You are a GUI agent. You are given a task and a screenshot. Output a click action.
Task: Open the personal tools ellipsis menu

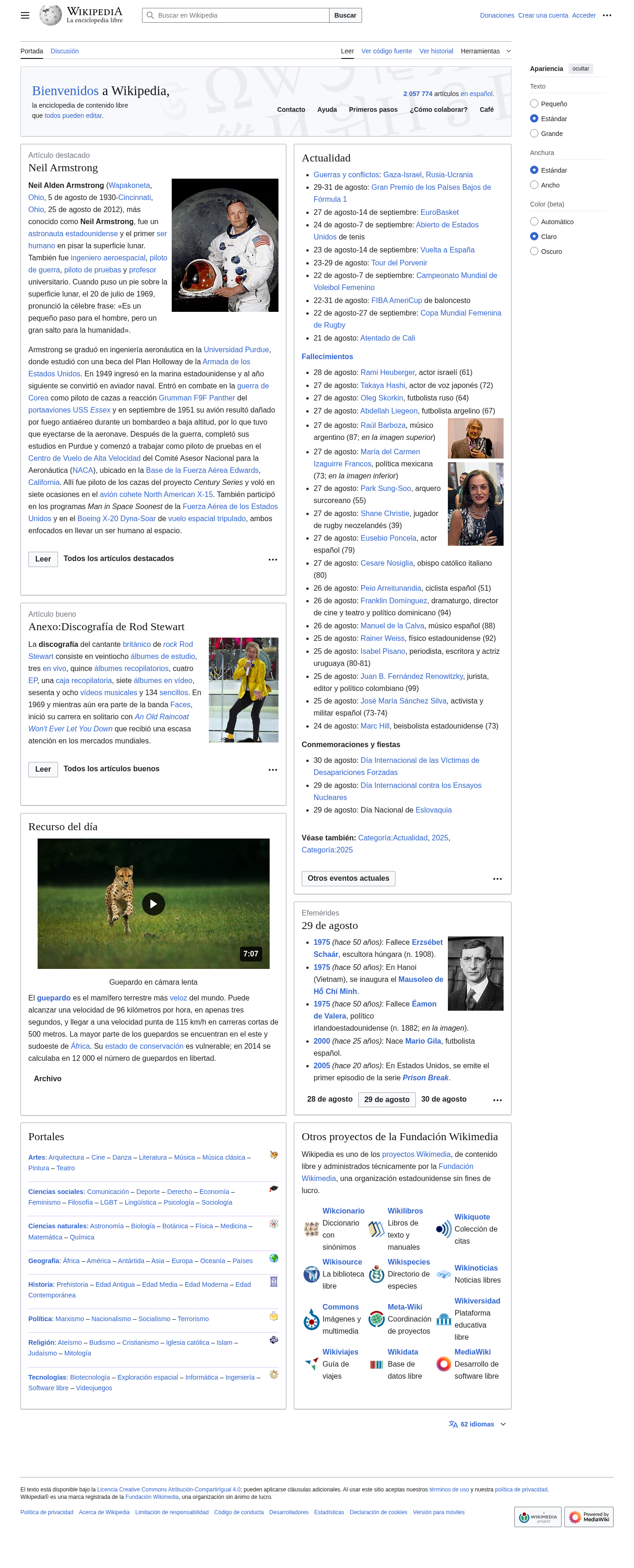pyautogui.click(x=607, y=15)
